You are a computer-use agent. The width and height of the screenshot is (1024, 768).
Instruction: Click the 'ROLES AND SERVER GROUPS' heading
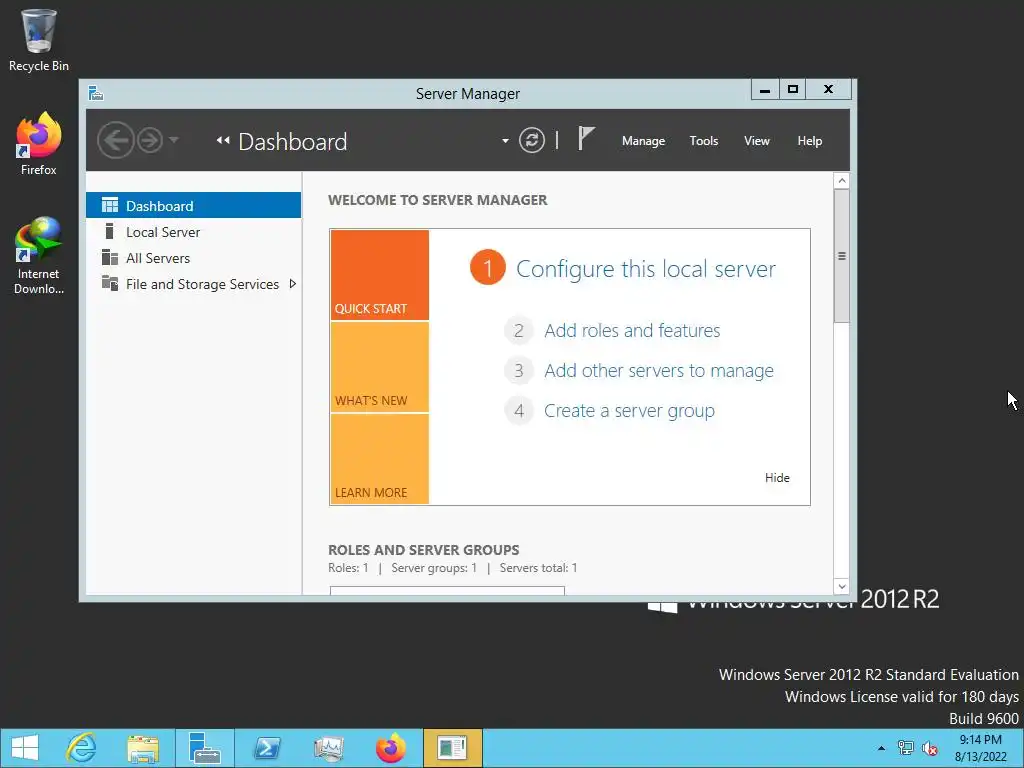423,550
